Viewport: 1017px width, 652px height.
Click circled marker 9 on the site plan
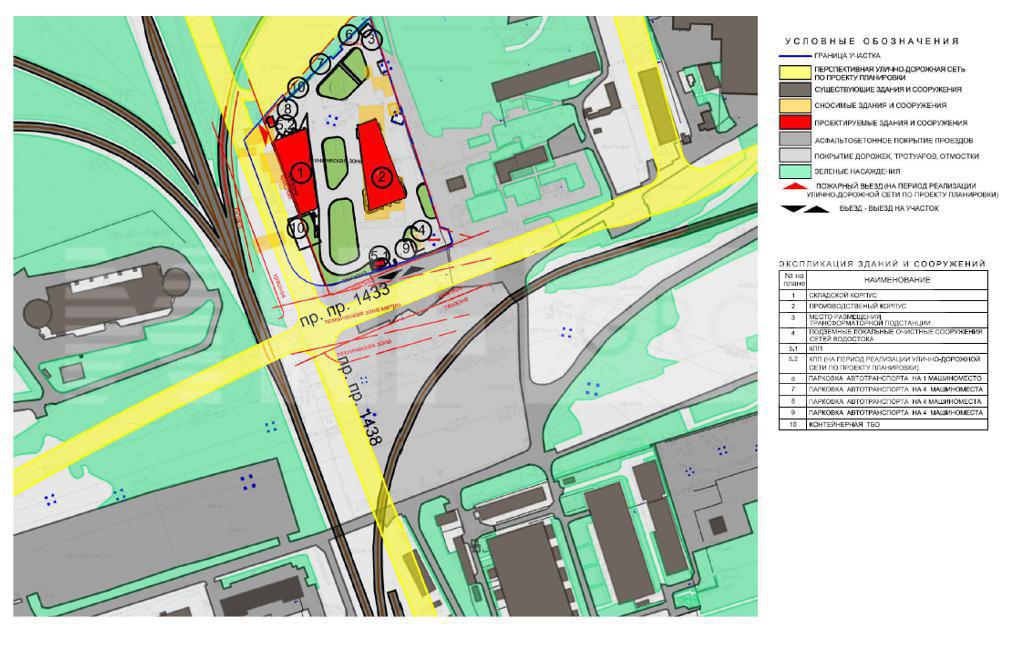407,247
